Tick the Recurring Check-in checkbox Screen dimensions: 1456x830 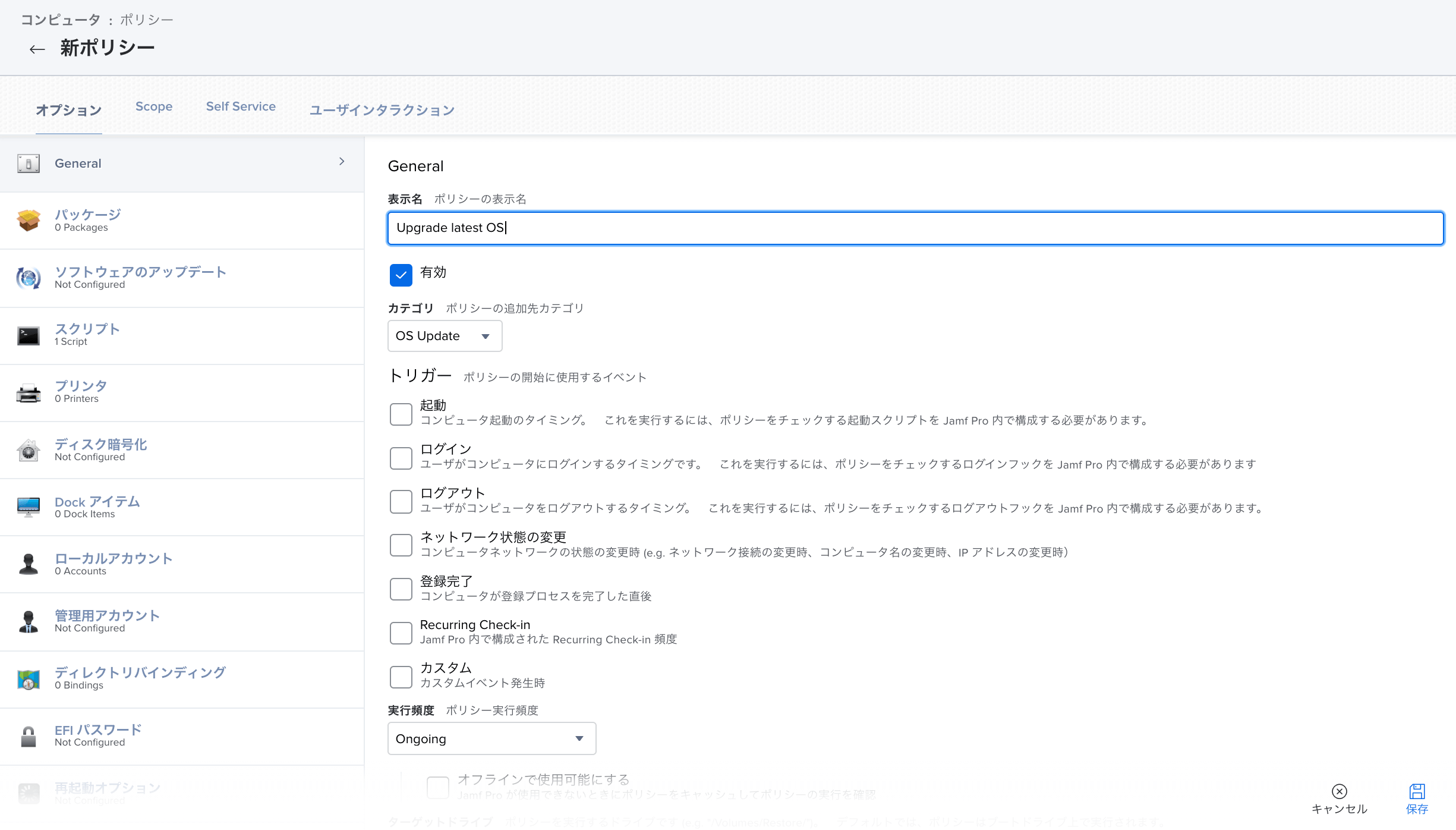pyautogui.click(x=401, y=633)
